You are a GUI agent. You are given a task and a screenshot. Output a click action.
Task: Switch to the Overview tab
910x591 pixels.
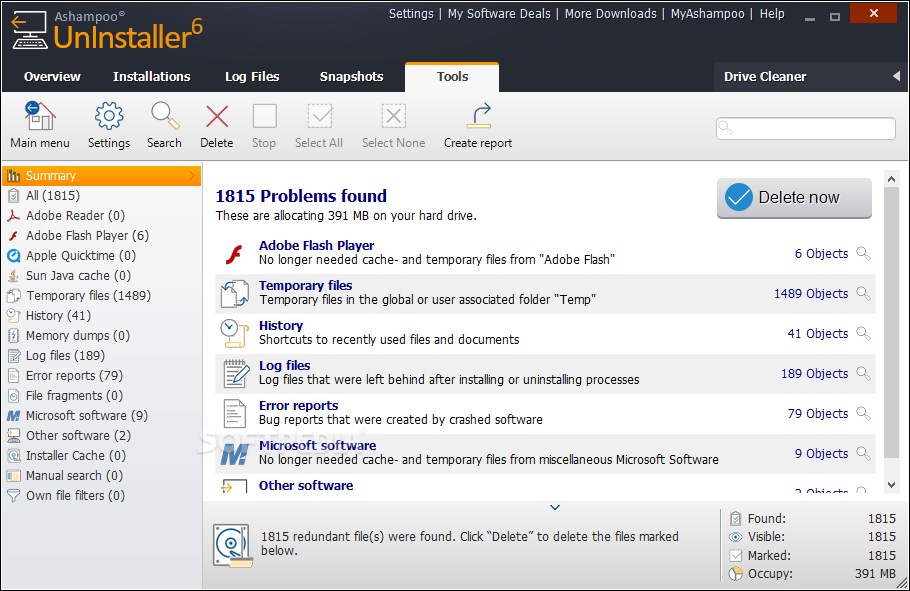[x=52, y=77]
